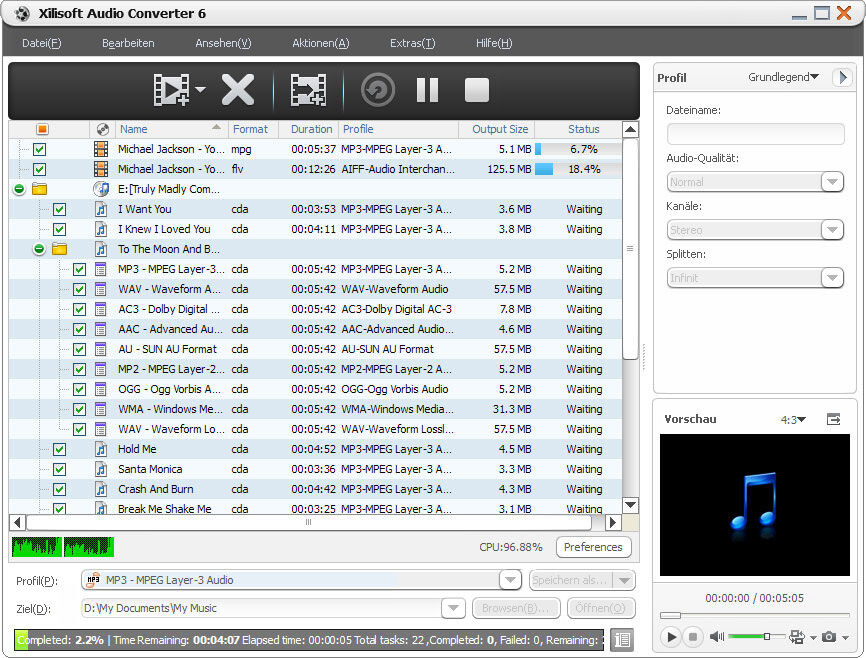Uncheck the 'I Want You' track

coord(59,209)
